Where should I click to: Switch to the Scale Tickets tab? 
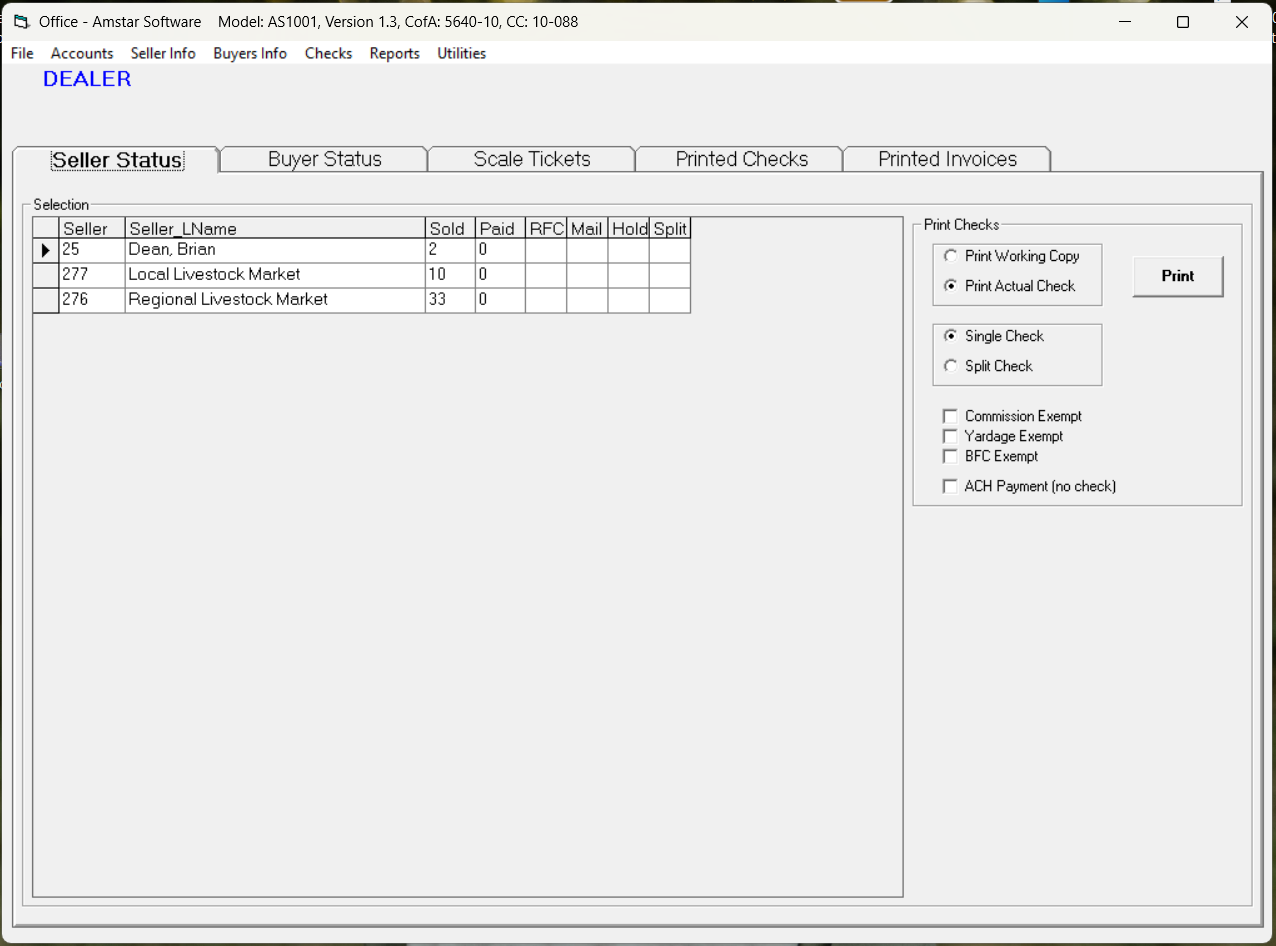[530, 158]
